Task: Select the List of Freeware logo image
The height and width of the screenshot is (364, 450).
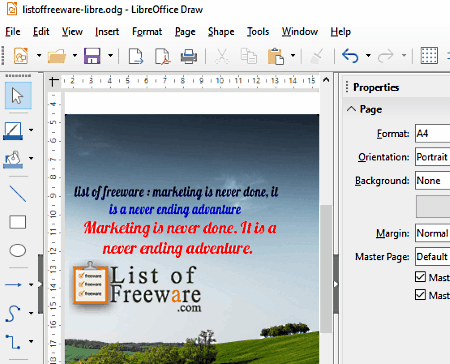Action: [137, 287]
